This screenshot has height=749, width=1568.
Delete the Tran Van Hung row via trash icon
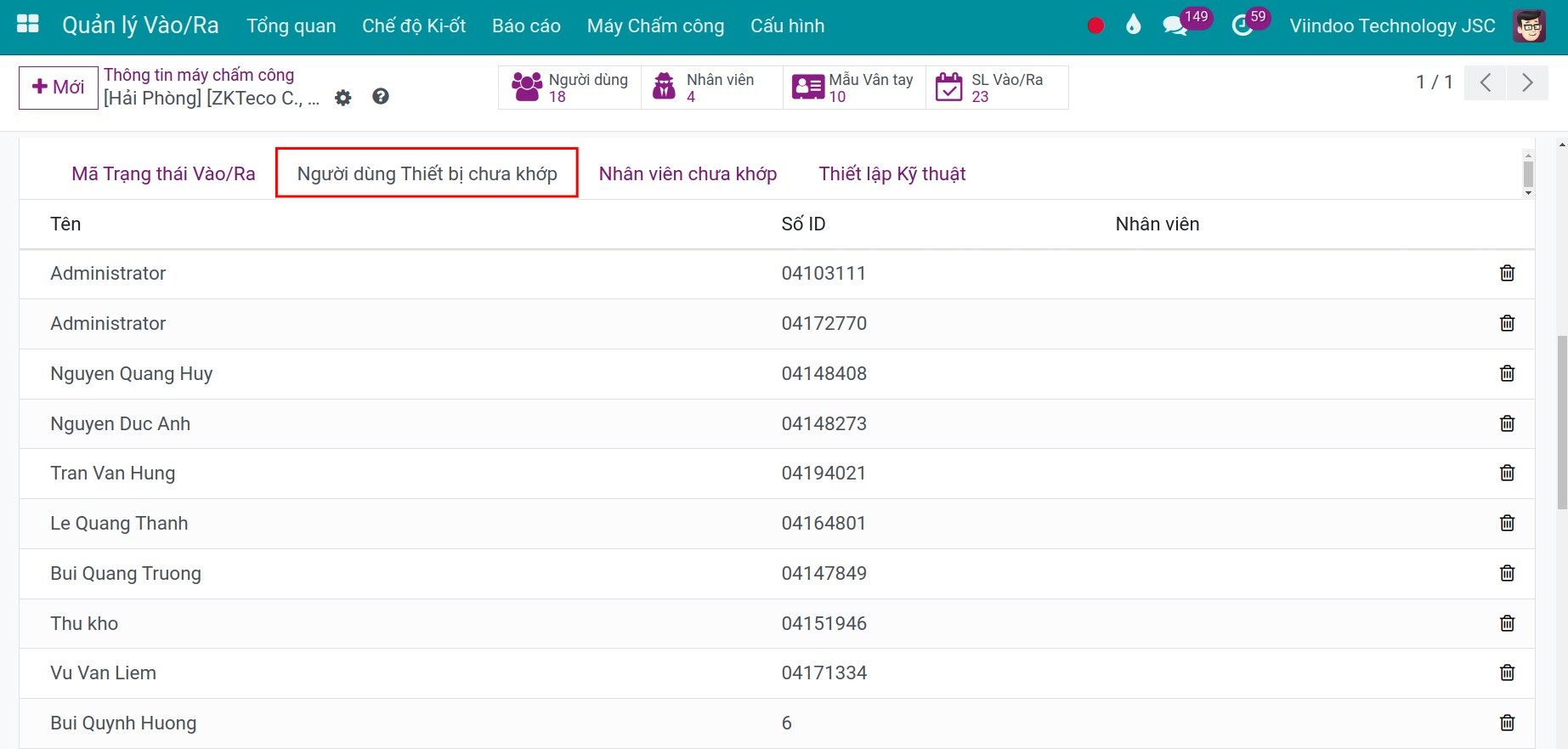coord(1507,473)
